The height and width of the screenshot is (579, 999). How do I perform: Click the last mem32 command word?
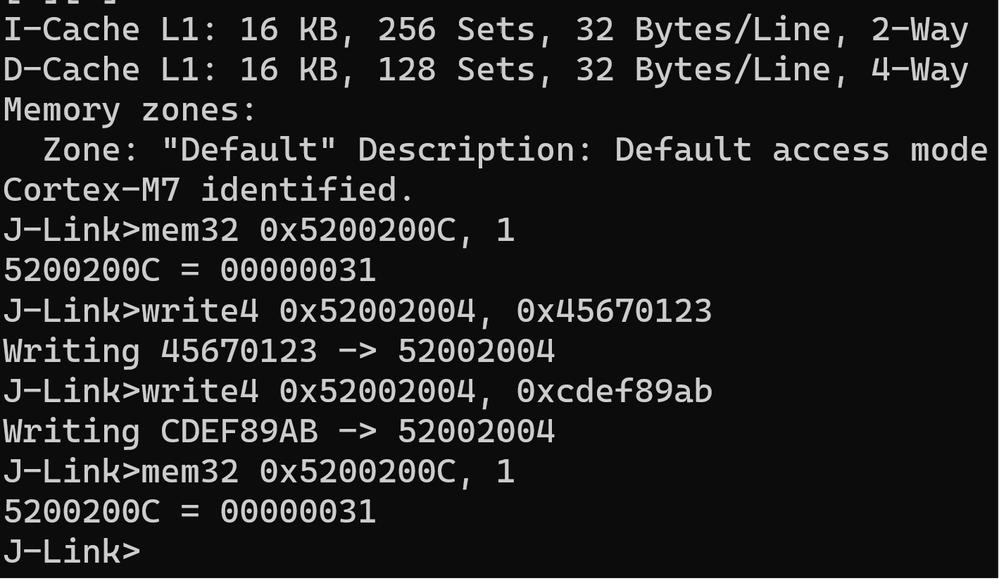(x=189, y=471)
